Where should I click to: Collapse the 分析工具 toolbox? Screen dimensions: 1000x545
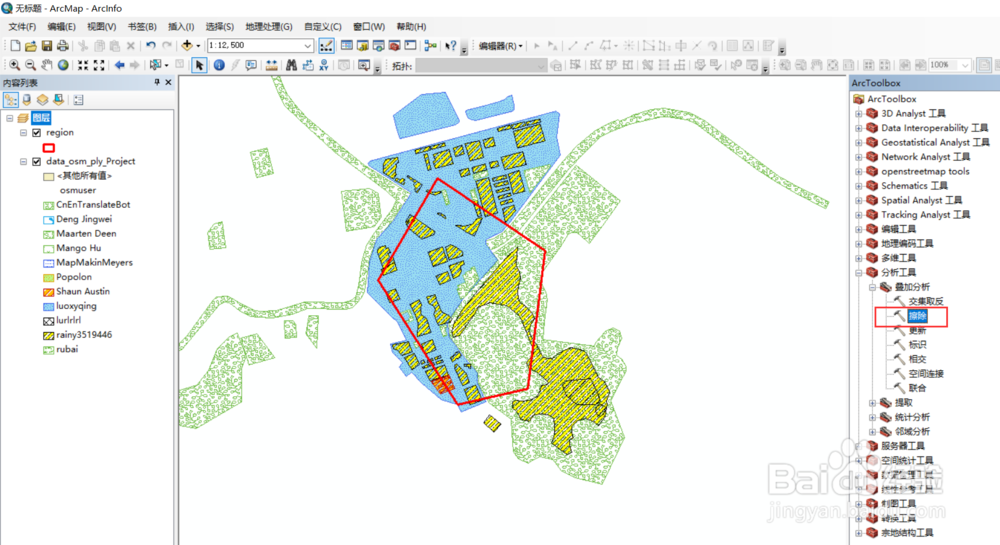pyautogui.click(x=858, y=272)
